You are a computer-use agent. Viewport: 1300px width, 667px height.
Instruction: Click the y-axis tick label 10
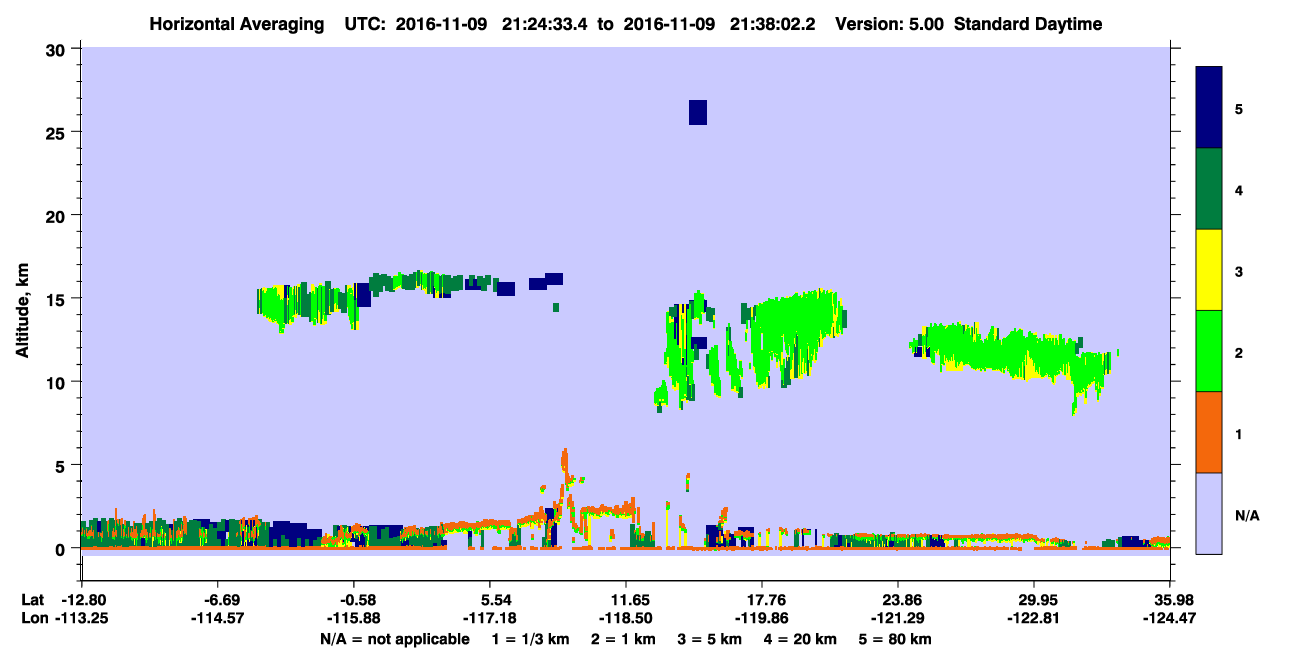57,382
